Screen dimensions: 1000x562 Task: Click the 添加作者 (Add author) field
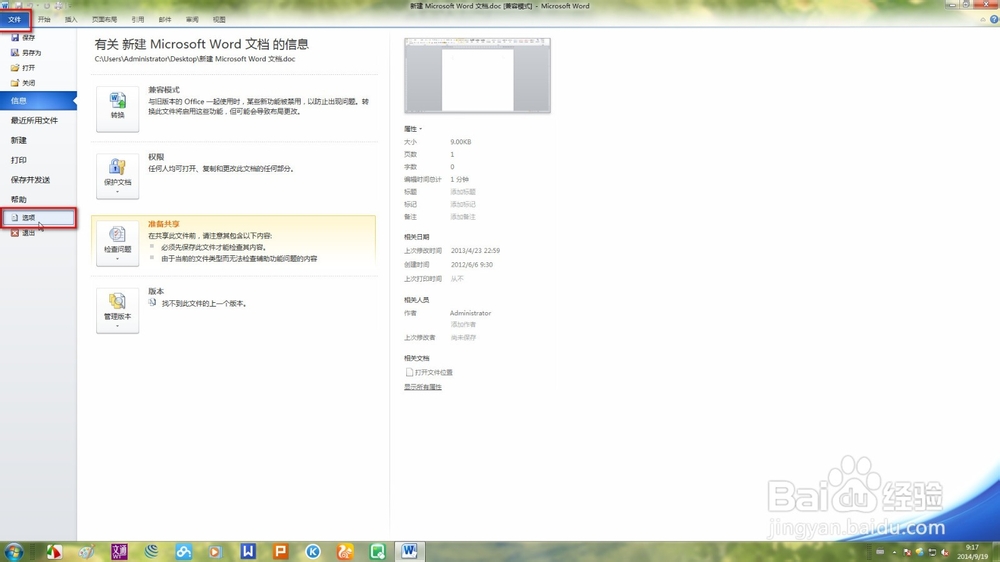tap(463, 325)
